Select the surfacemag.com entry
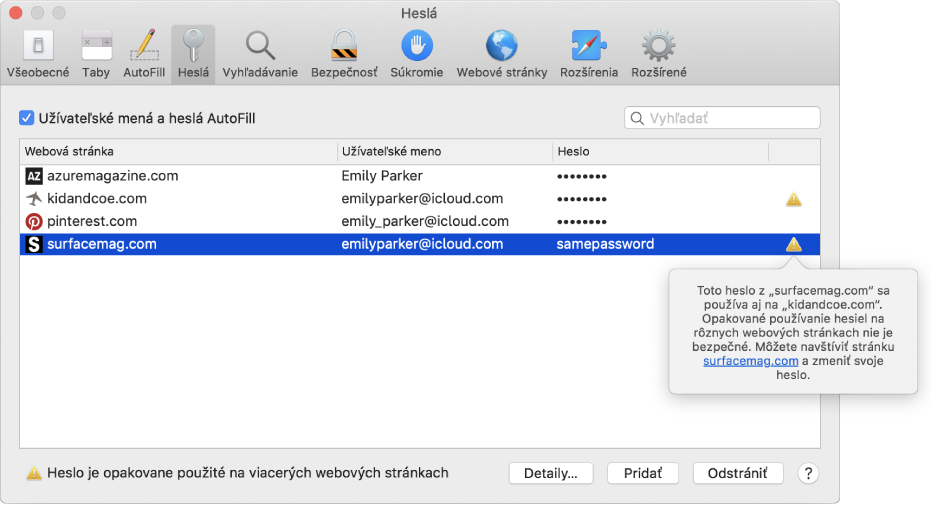Screen dimensions: 931x505 point(420,244)
